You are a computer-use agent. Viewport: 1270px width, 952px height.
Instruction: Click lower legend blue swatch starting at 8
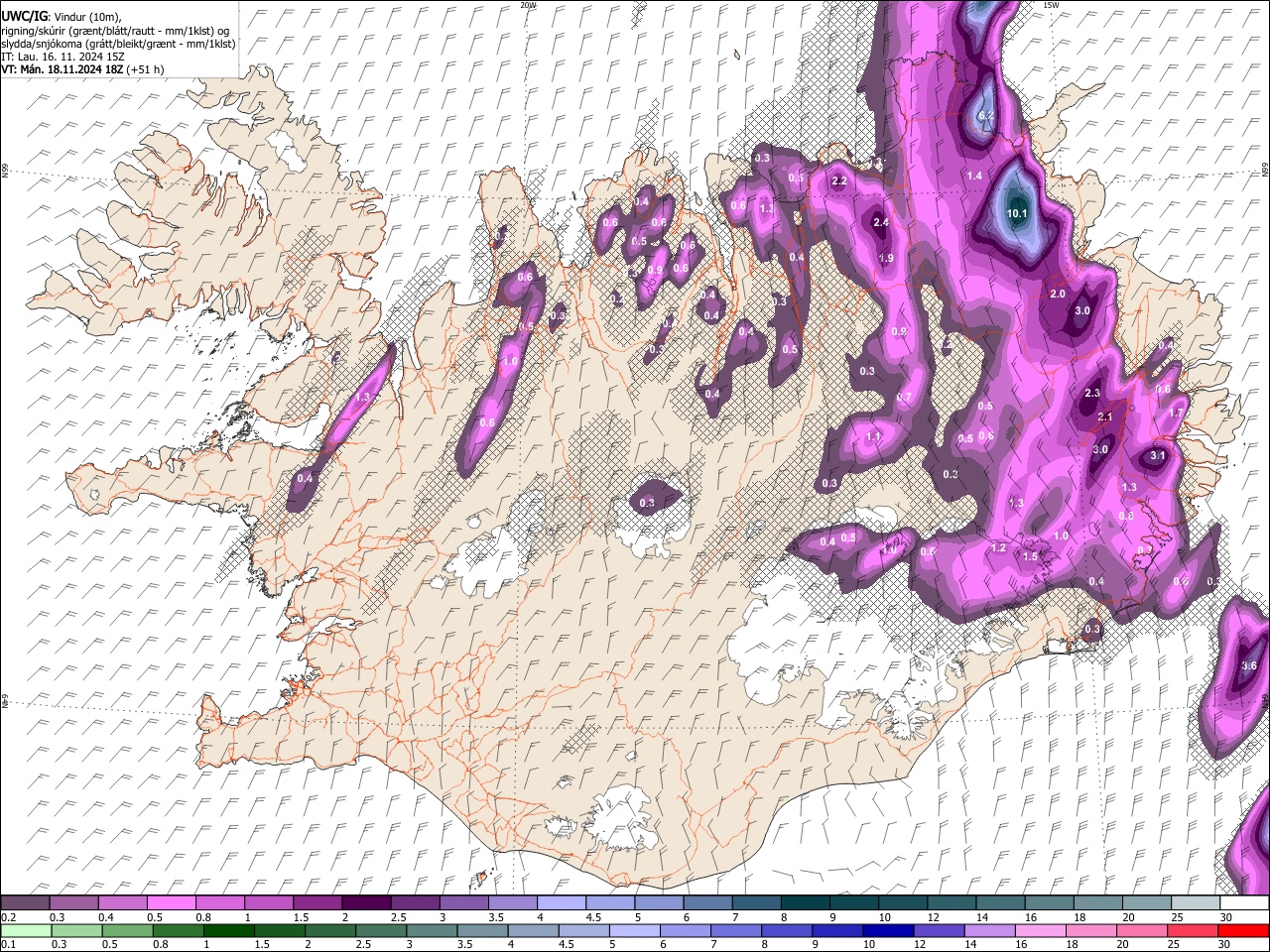787,930
